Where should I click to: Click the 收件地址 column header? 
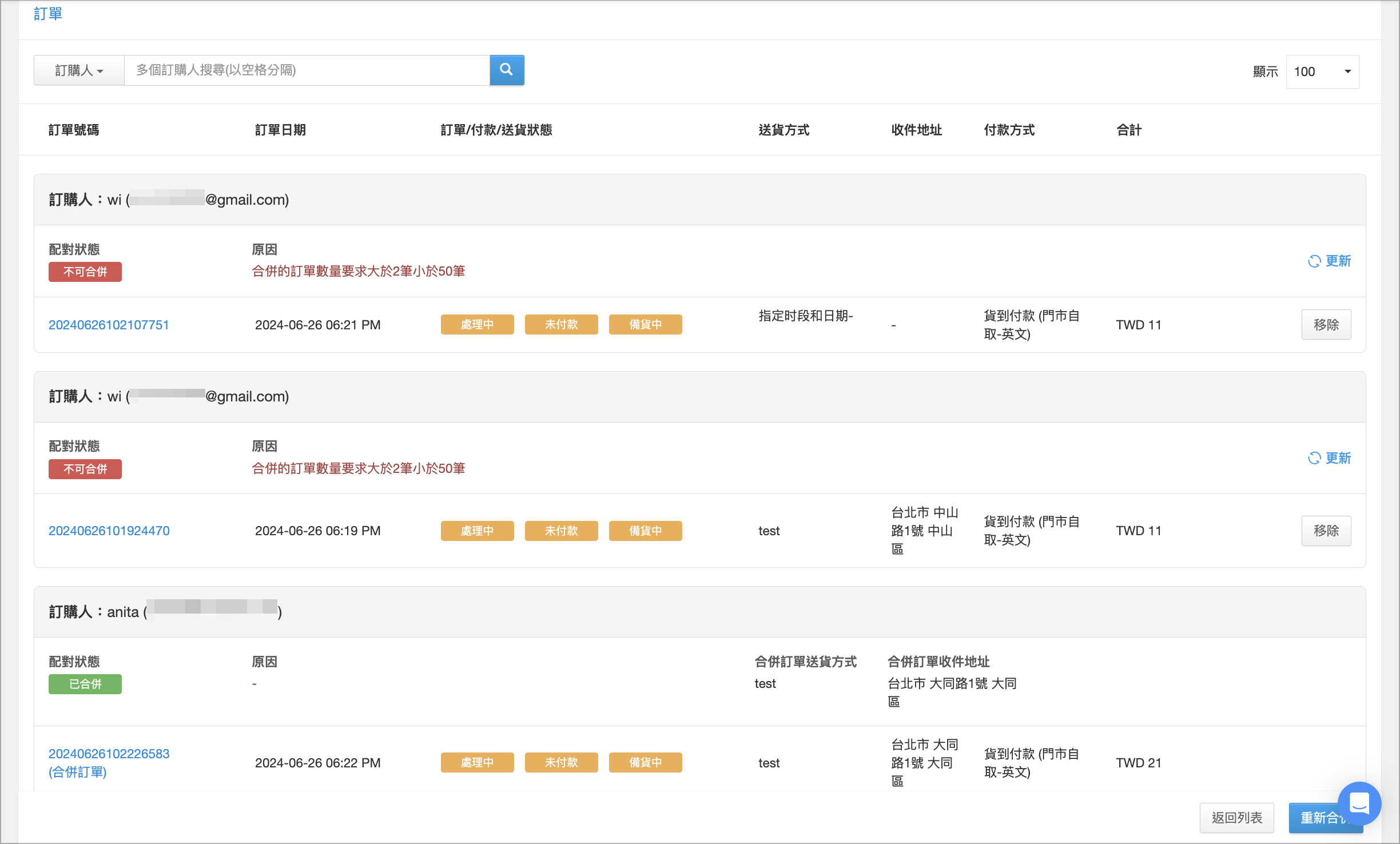click(917, 130)
